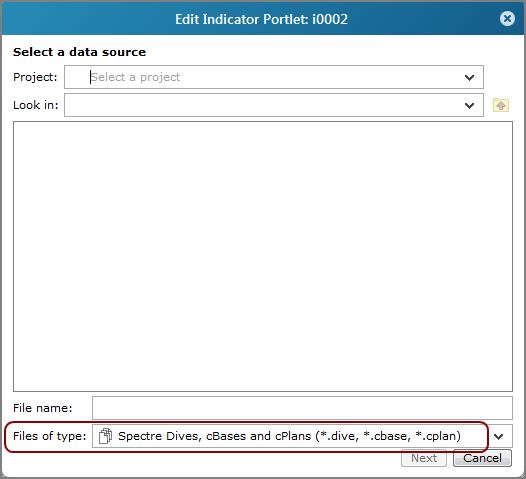
Task: Close the Edit Indicator Portlet dialog
Action: 507,19
